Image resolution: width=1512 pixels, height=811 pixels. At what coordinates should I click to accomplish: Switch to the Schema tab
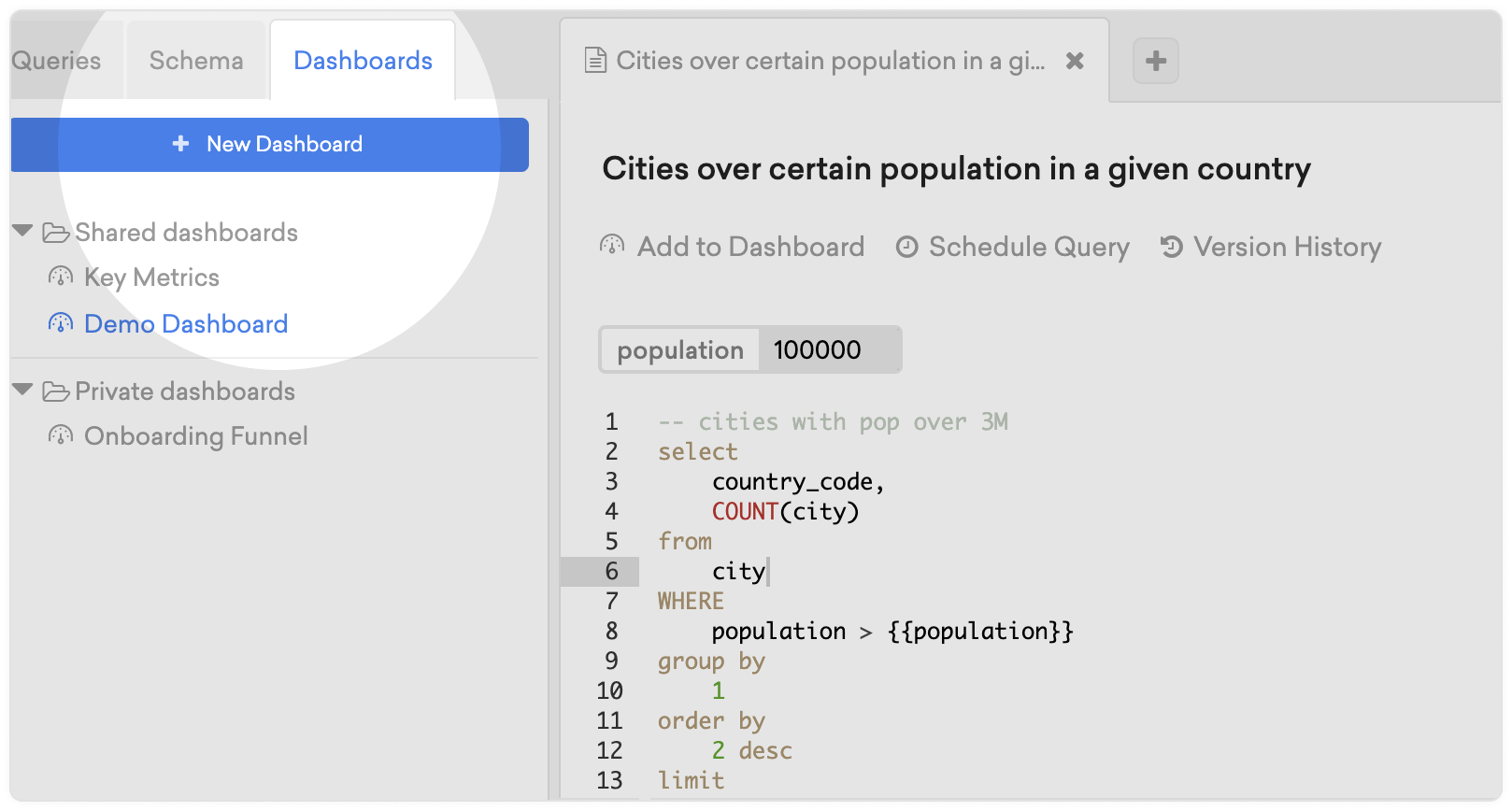click(x=196, y=61)
